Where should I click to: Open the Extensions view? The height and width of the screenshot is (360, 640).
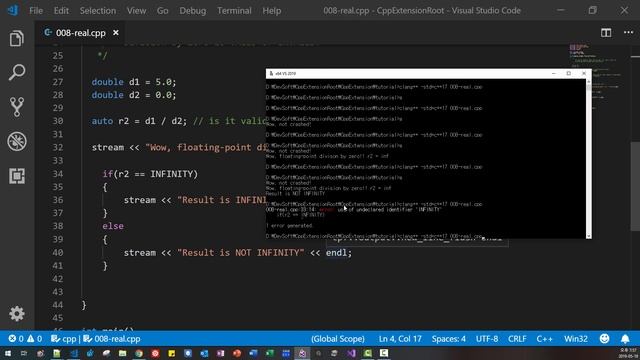(x=16, y=176)
